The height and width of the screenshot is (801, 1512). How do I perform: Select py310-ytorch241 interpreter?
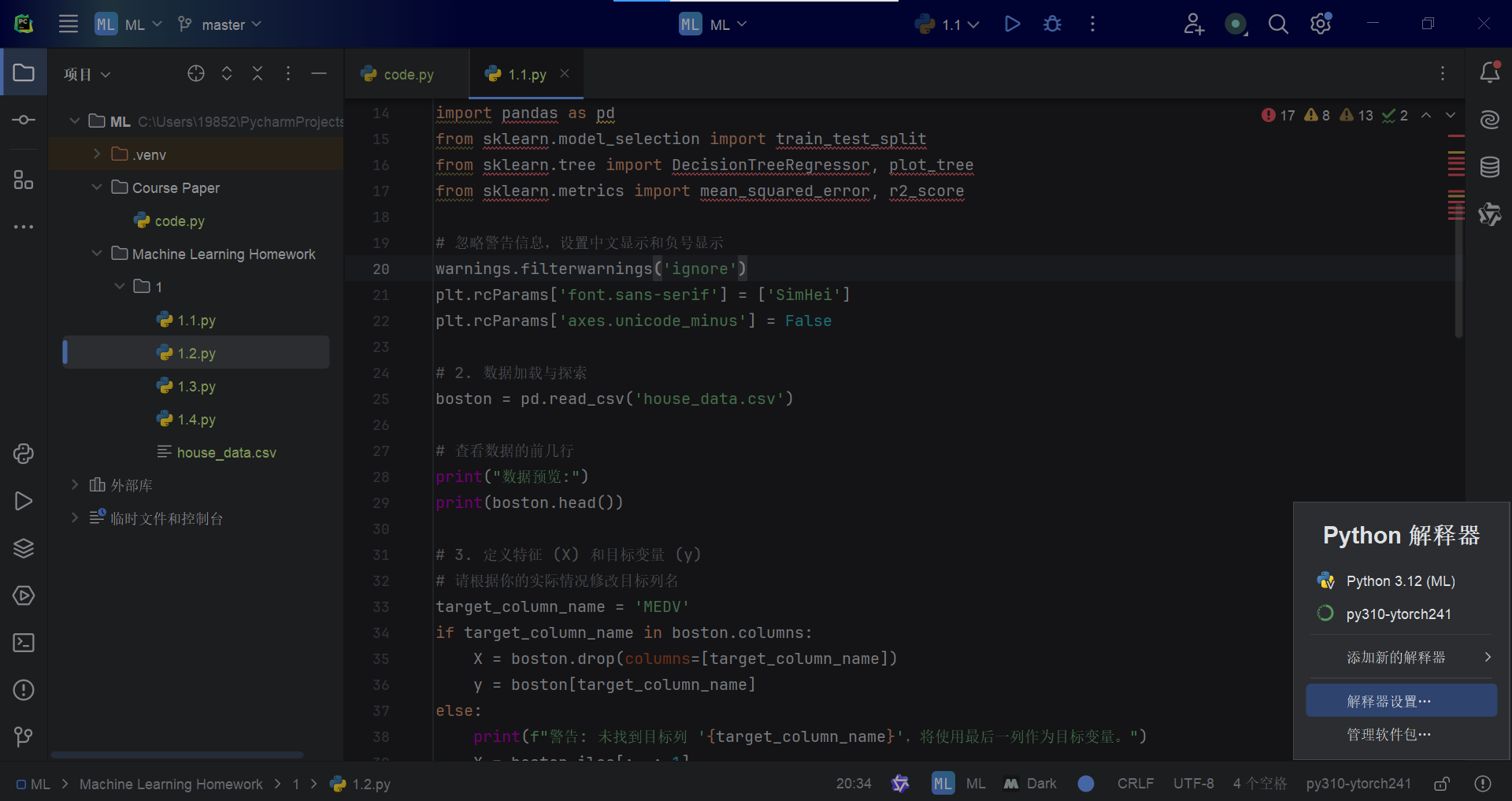(1398, 614)
